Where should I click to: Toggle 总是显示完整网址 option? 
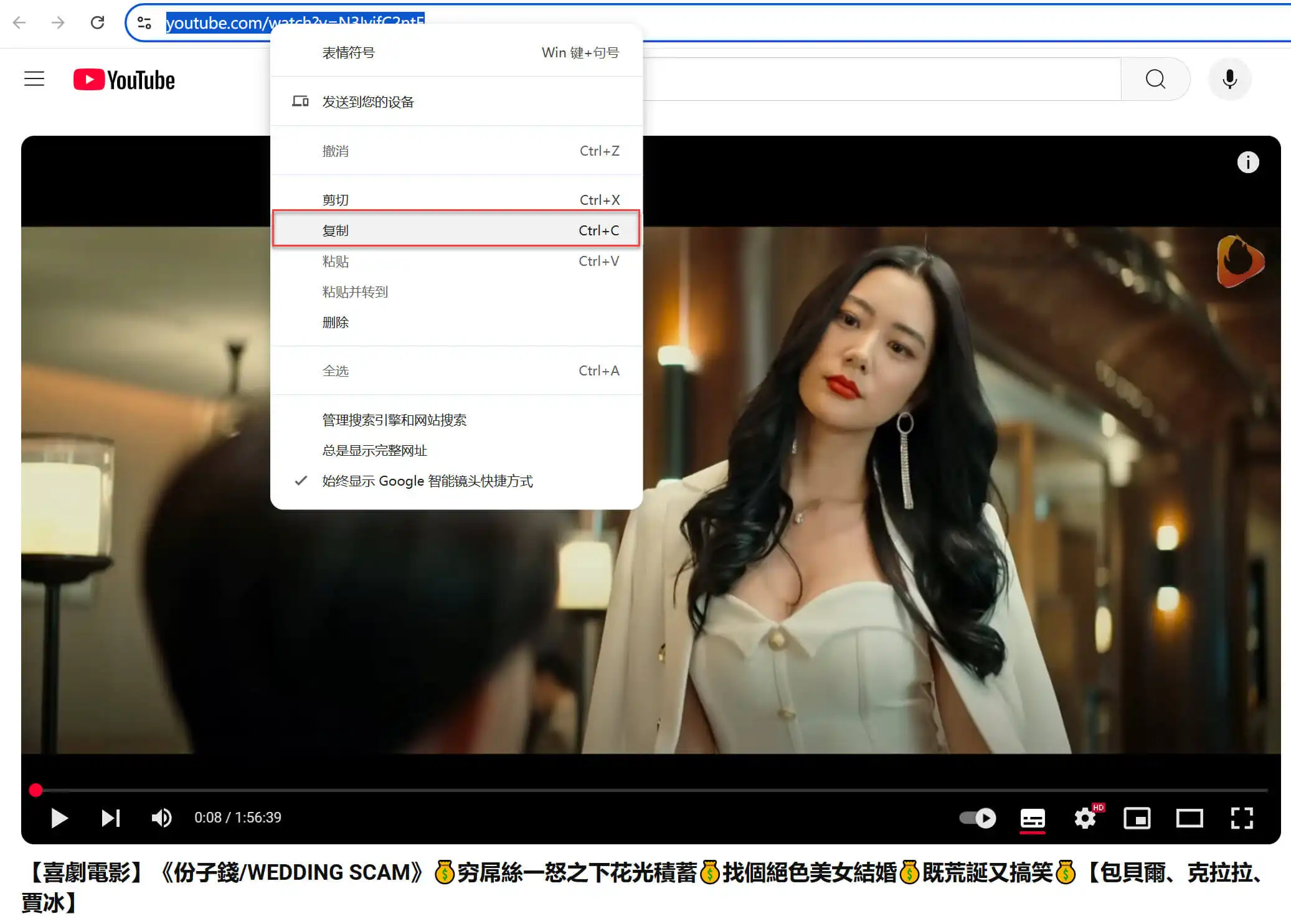[x=456, y=450]
